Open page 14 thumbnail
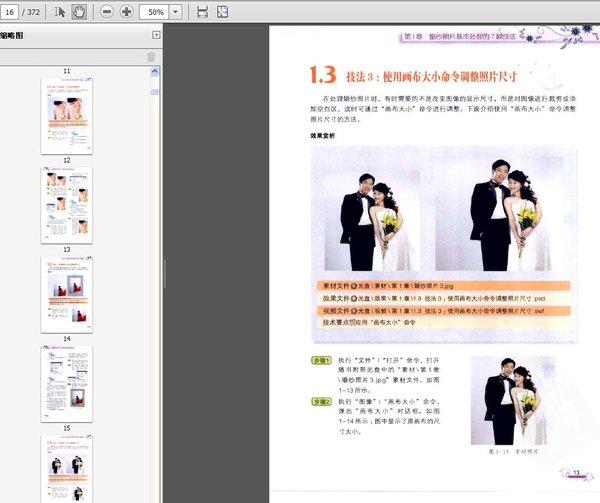This screenshot has height=503, width=600. (x=67, y=384)
